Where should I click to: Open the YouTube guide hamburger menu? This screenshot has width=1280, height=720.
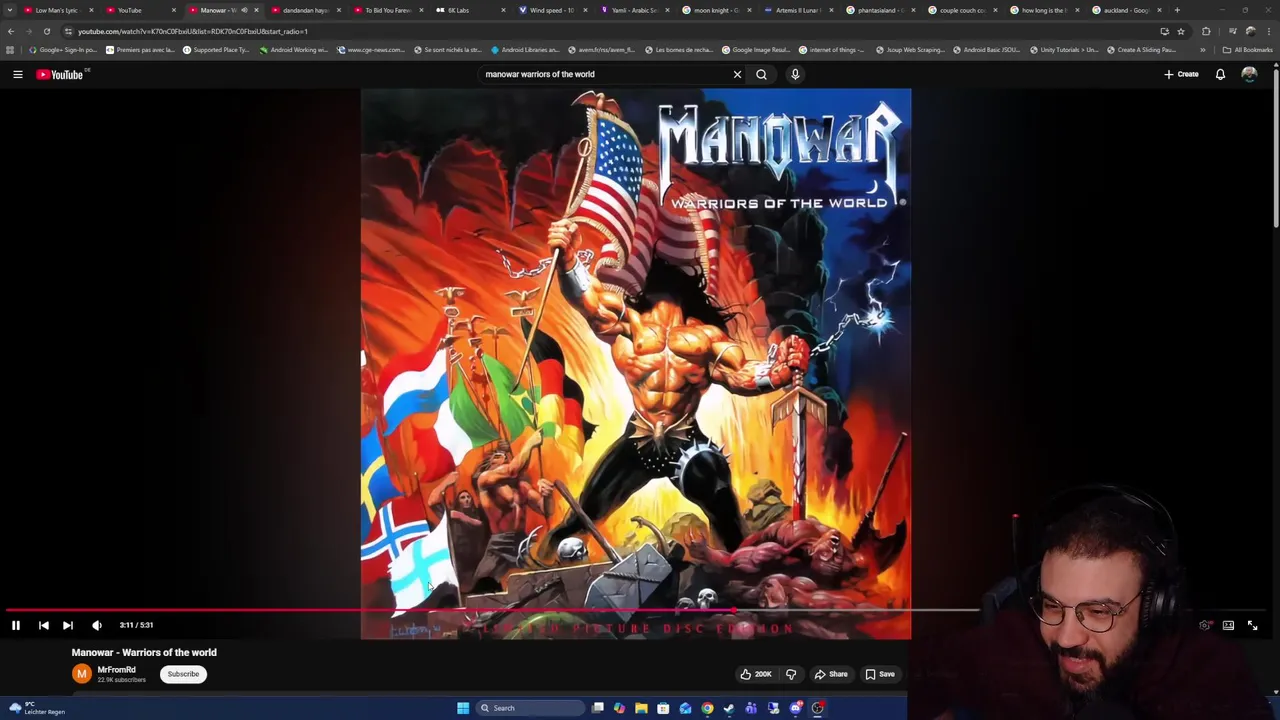(x=17, y=74)
